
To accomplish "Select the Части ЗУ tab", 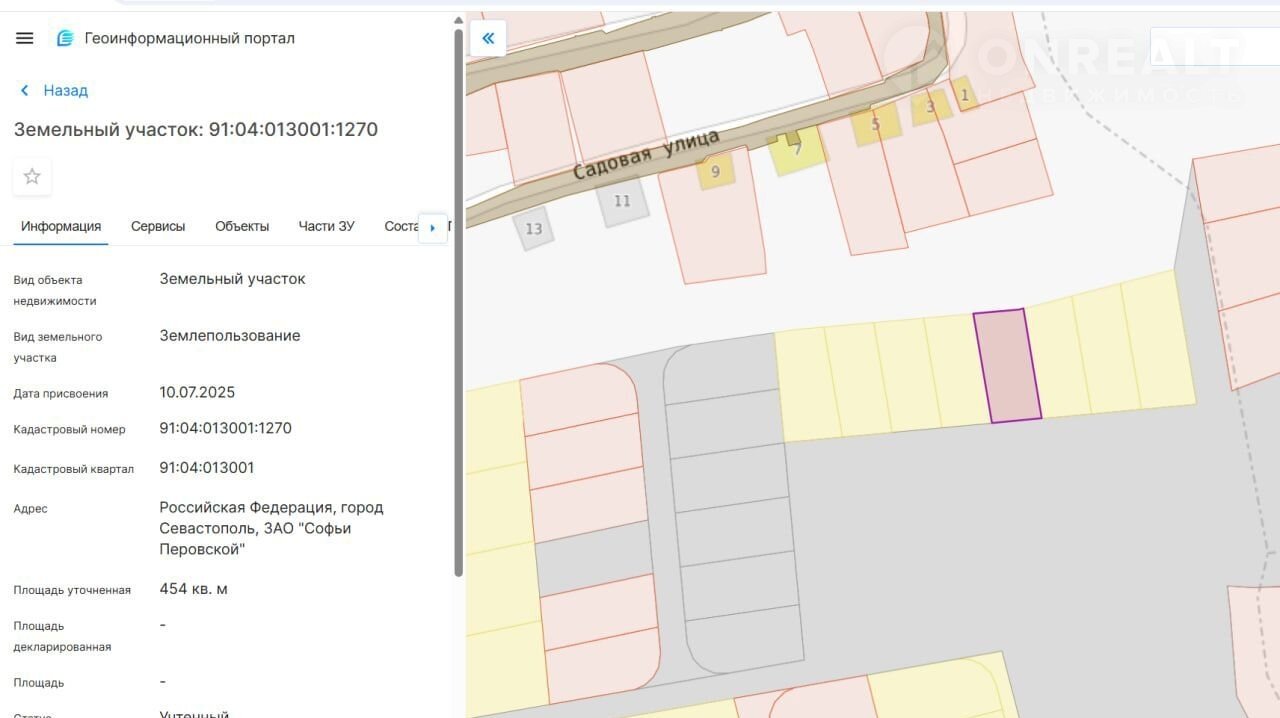I will pyautogui.click(x=326, y=226).
